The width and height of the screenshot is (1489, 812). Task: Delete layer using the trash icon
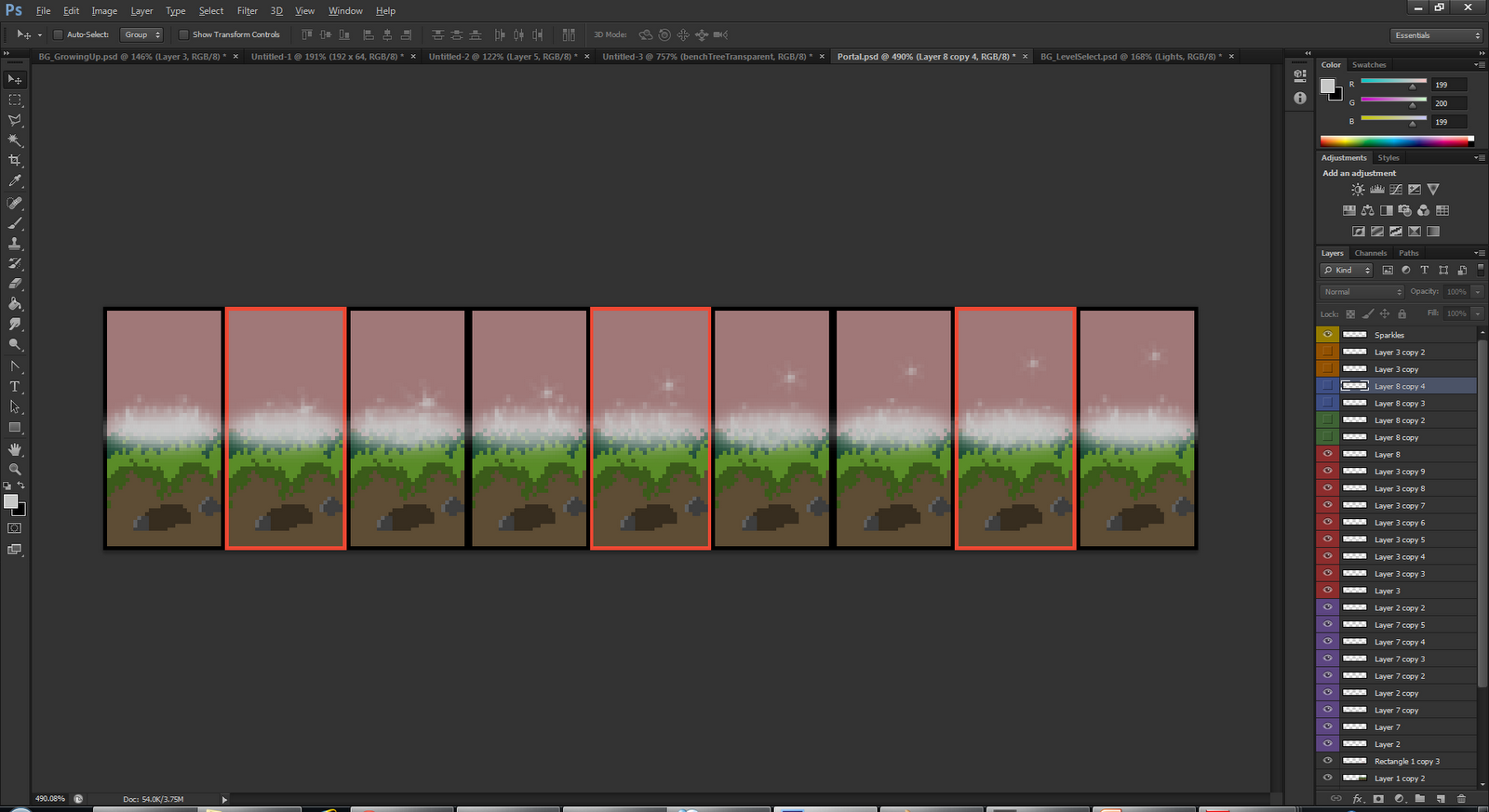tap(1461, 798)
